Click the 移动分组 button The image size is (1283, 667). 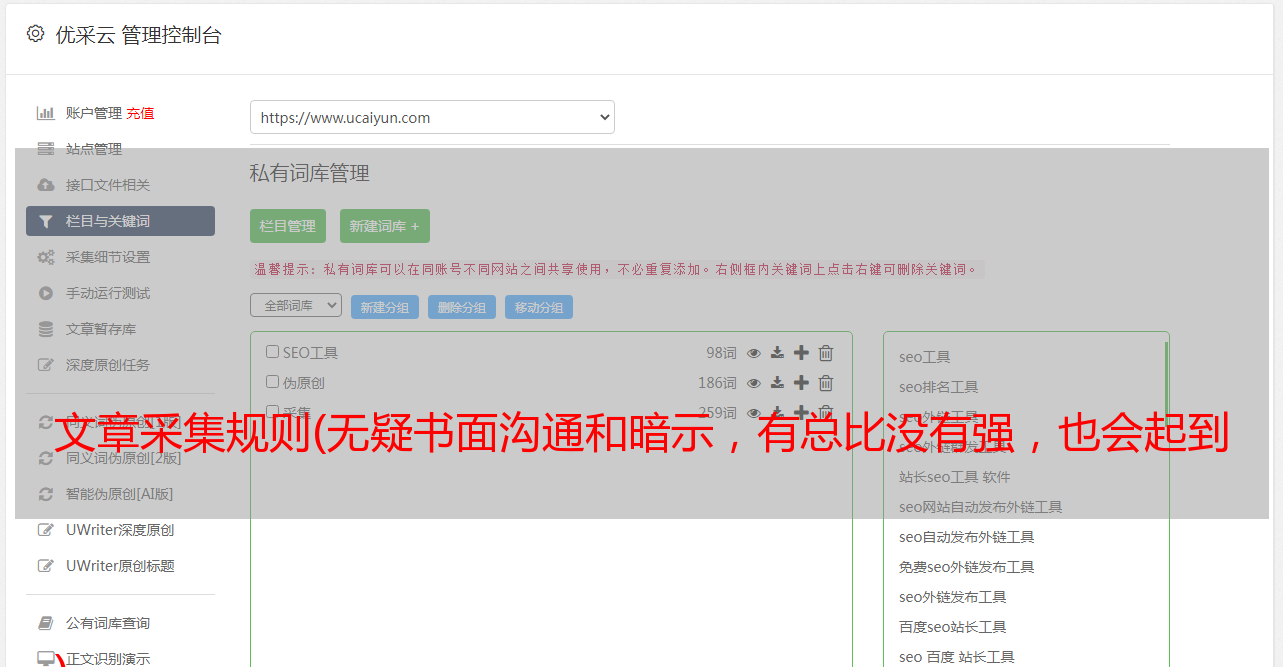[x=539, y=307]
